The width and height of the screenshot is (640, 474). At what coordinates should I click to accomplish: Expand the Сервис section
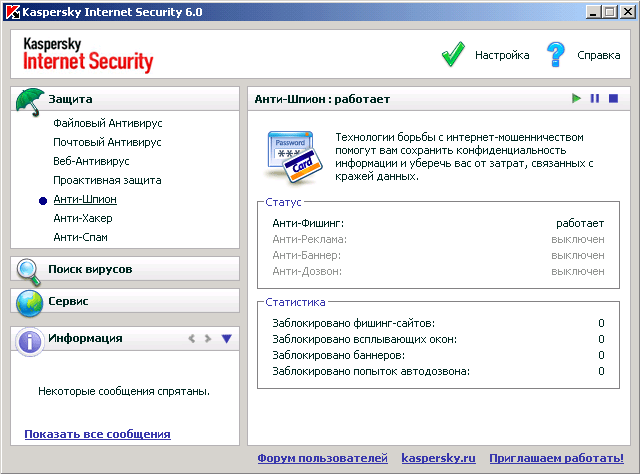pos(69,301)
